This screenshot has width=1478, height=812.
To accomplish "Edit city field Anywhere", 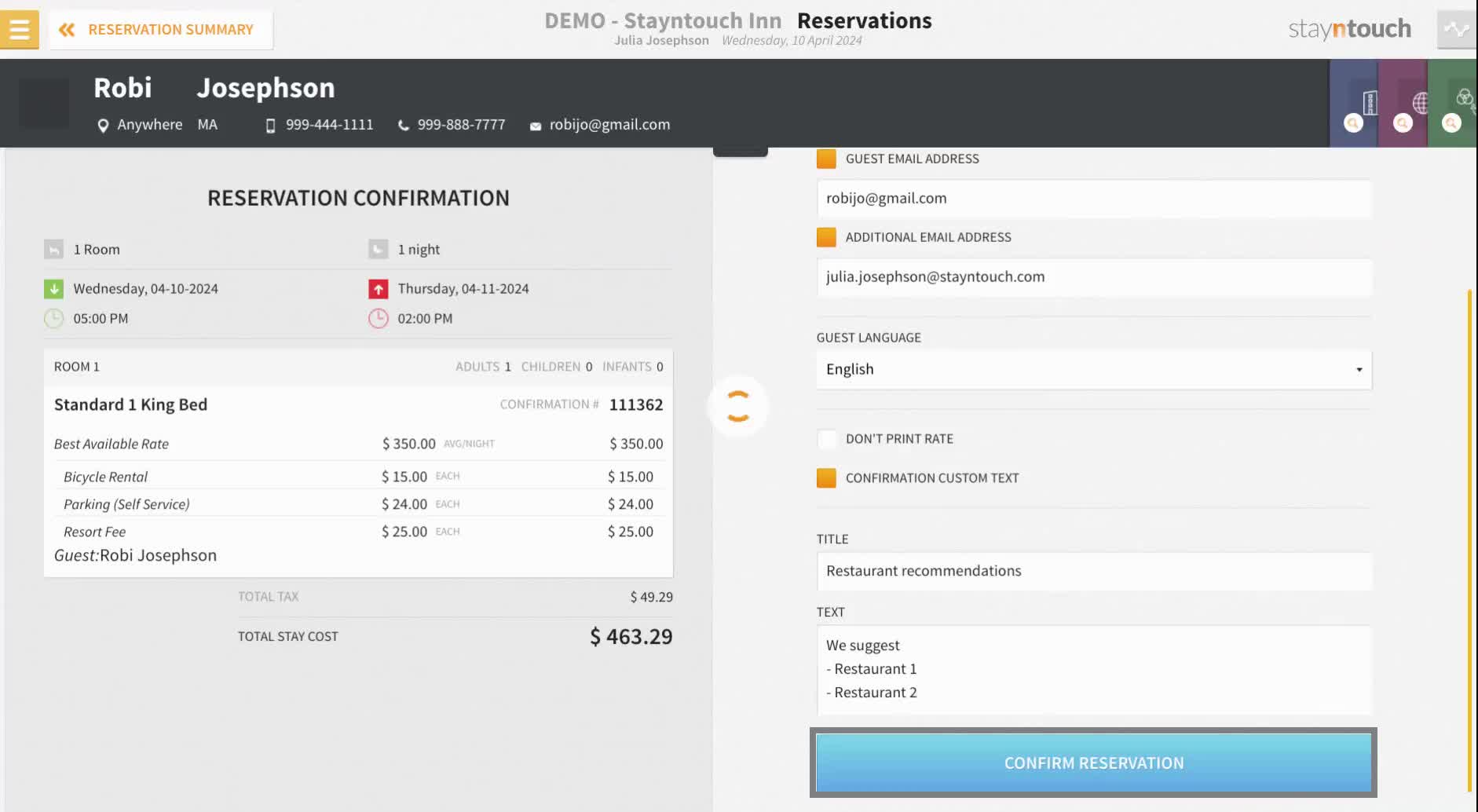I will pos(149,125).
